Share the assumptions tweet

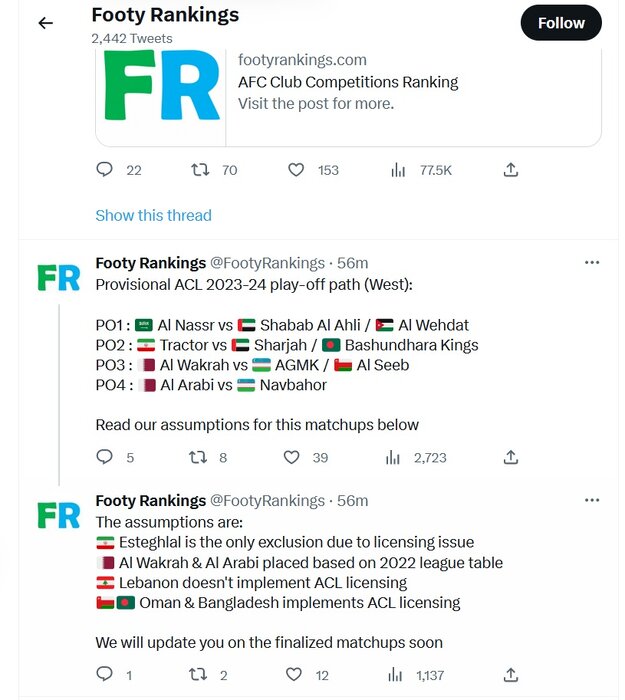511,675
